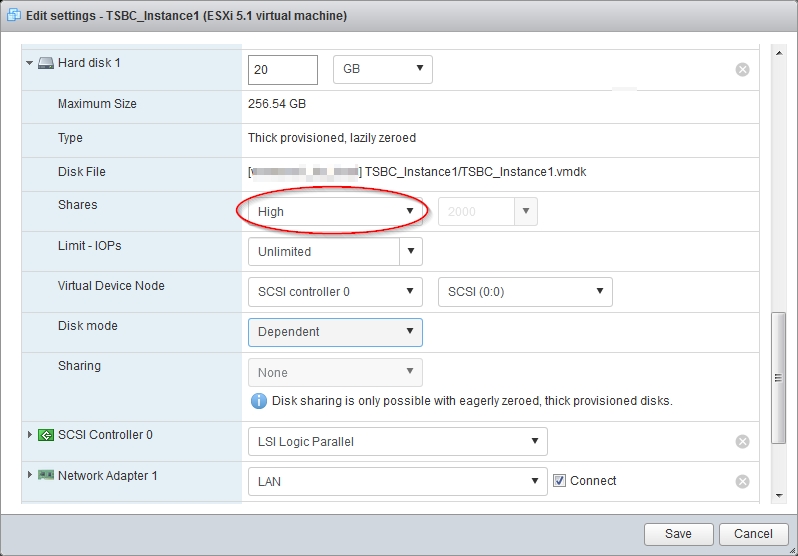798x556 pixels.
Task: Click the Cancel button
Action: pos(753,534)
